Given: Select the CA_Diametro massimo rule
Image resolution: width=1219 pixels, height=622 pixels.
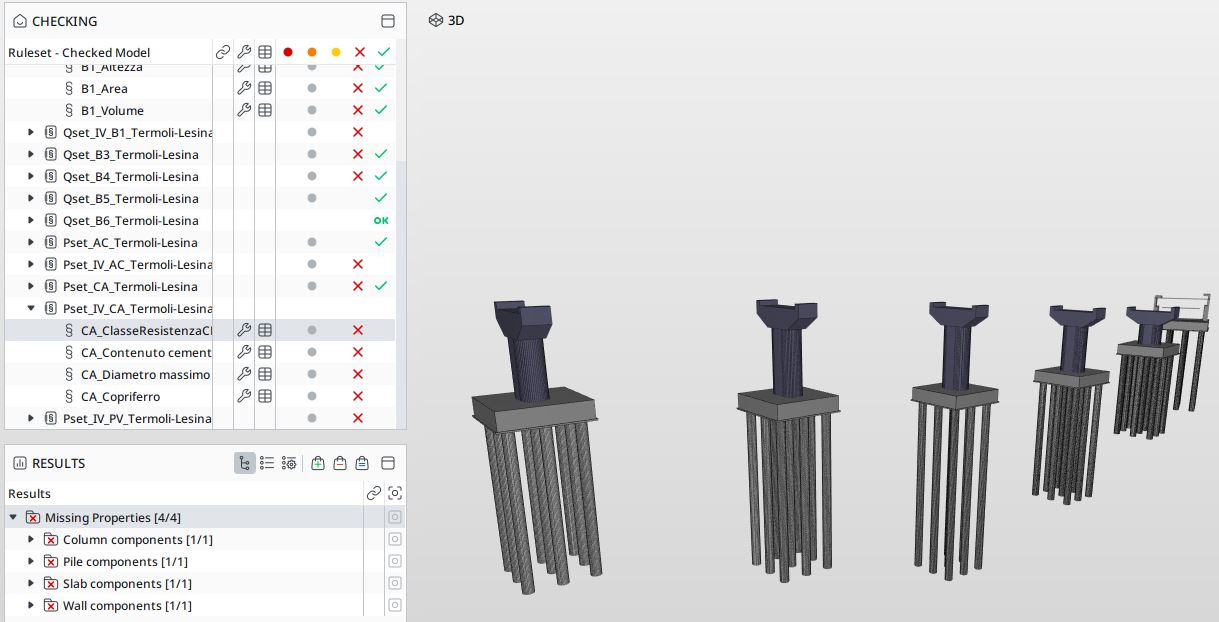Looking at the screenshot, I should pyautogui.click(x=145, y=374).
